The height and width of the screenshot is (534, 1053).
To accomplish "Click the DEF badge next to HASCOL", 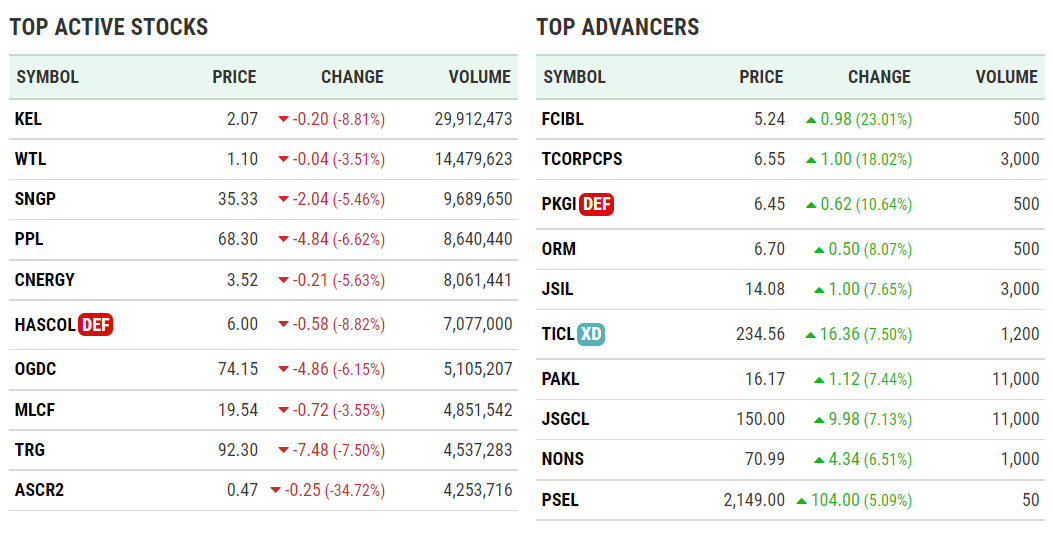I will point(95,324).
